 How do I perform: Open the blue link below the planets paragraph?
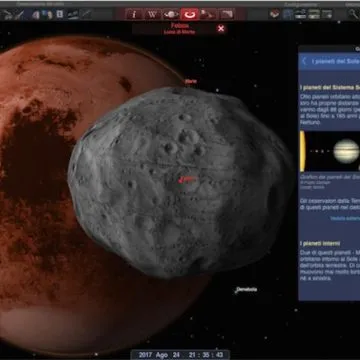tap(345, 218)
